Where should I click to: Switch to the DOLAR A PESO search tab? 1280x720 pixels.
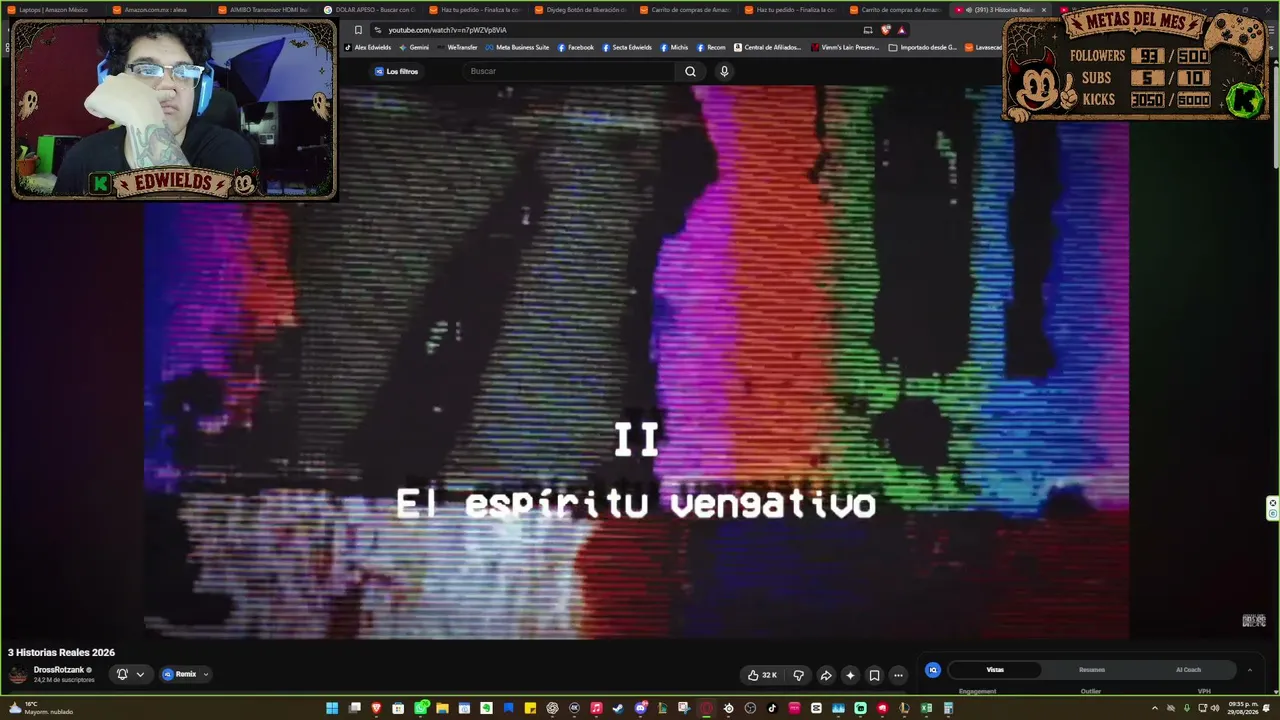tap(369, 10)
